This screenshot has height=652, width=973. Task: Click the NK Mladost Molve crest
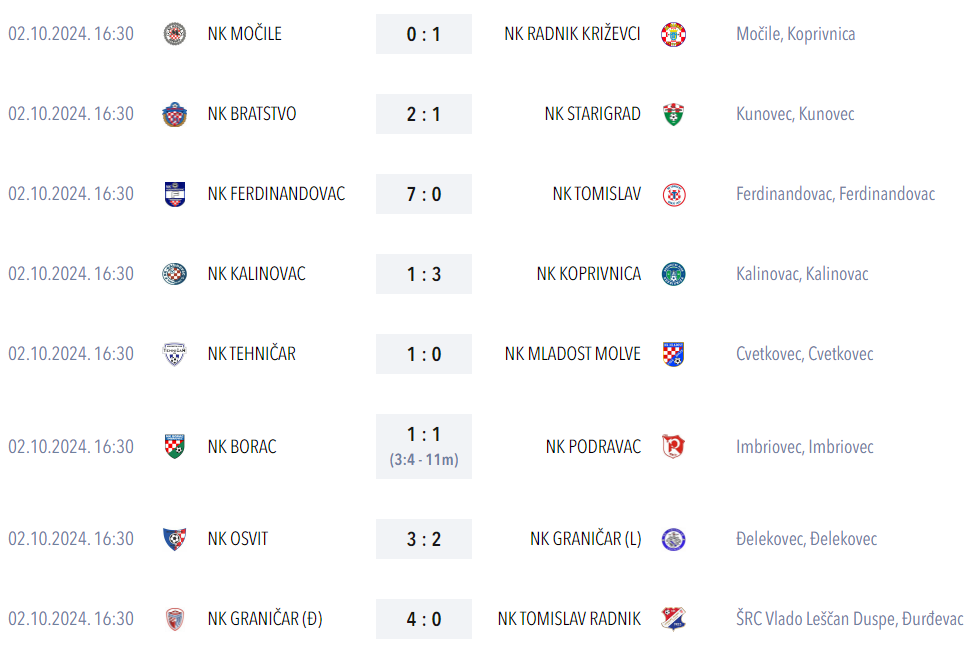[673, 354]
